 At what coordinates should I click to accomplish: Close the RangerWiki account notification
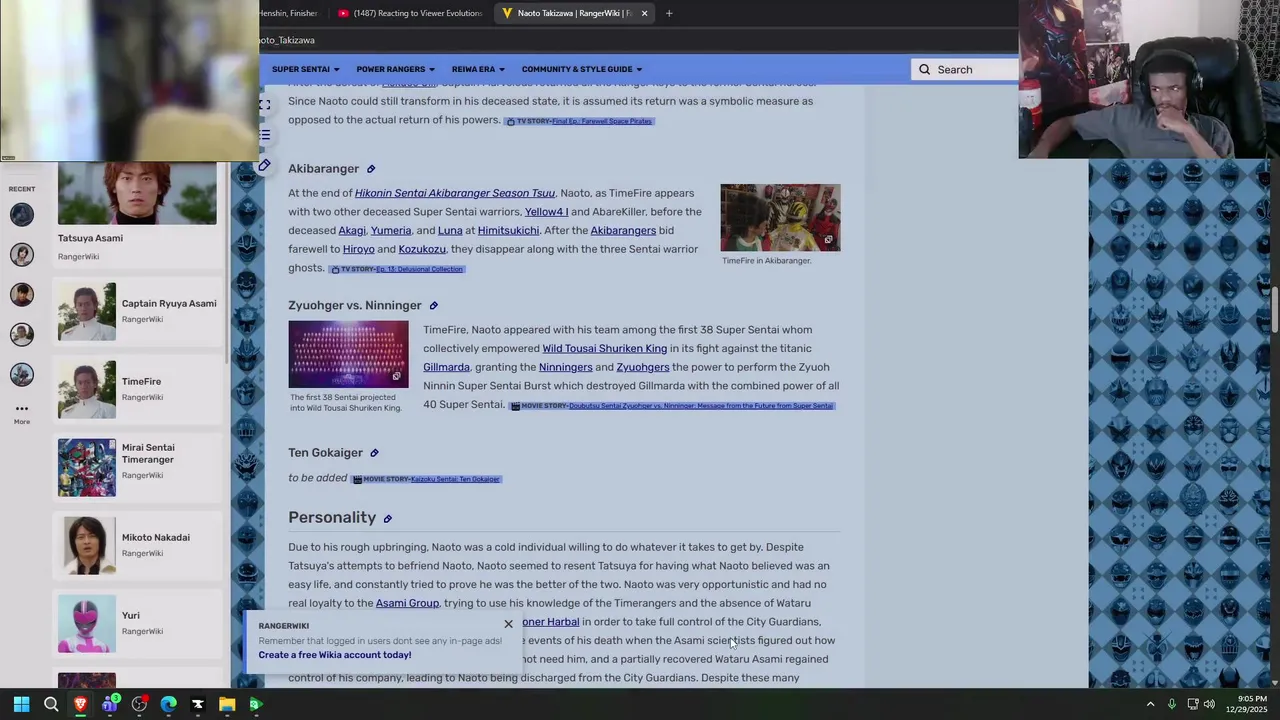(x=508, y=625)
